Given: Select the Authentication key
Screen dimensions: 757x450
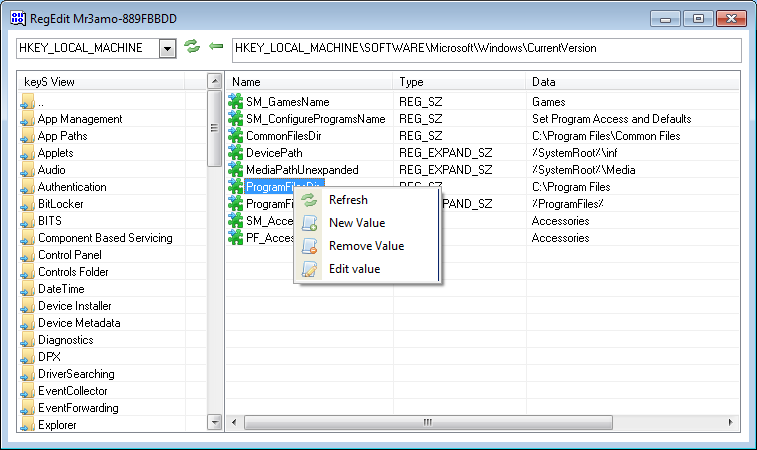Looking at the screenshot, I should click(x=72, y=187).
